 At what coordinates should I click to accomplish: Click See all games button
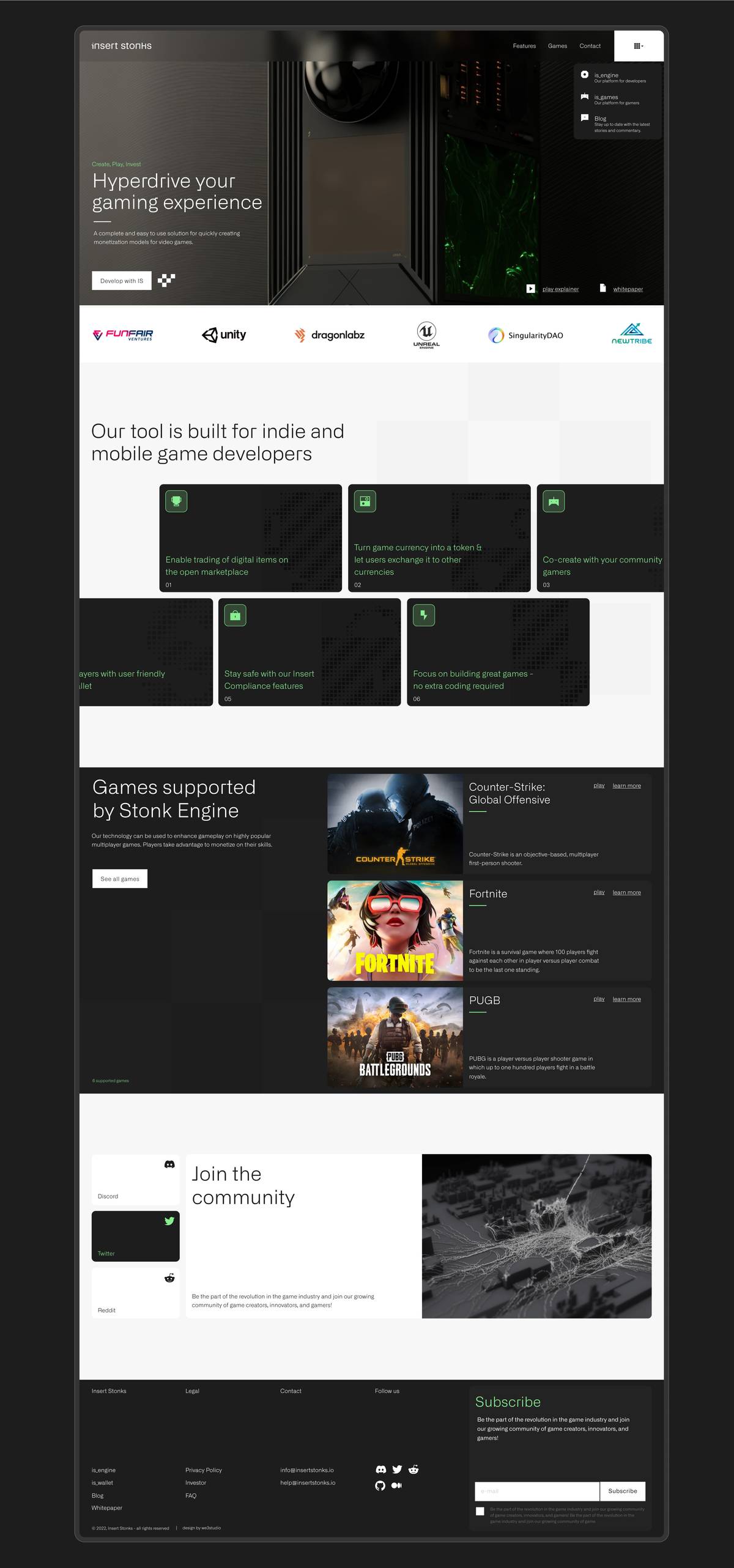[x=120, y=879]
